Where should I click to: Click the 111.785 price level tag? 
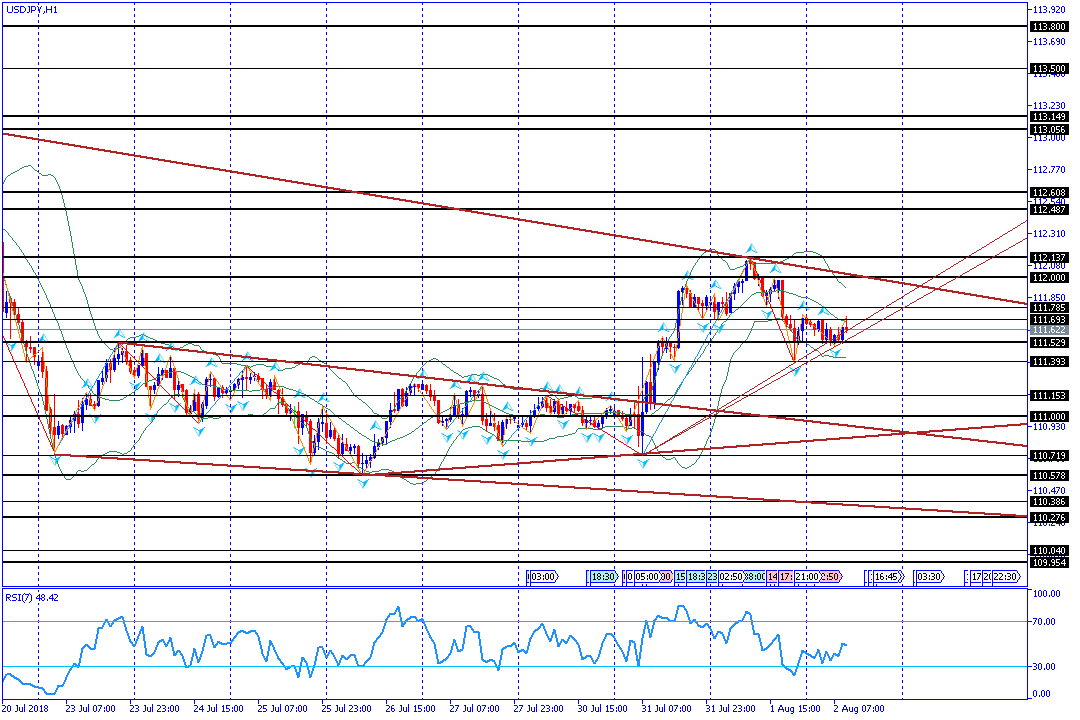1049,308
